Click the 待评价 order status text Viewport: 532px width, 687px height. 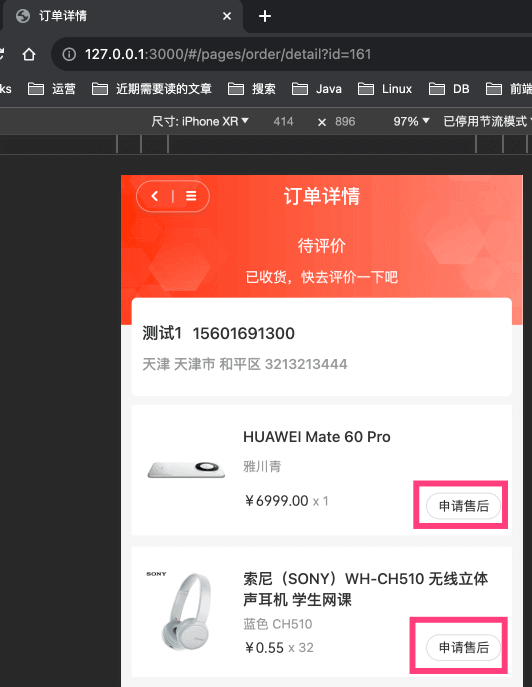click(x=322, y=245)
